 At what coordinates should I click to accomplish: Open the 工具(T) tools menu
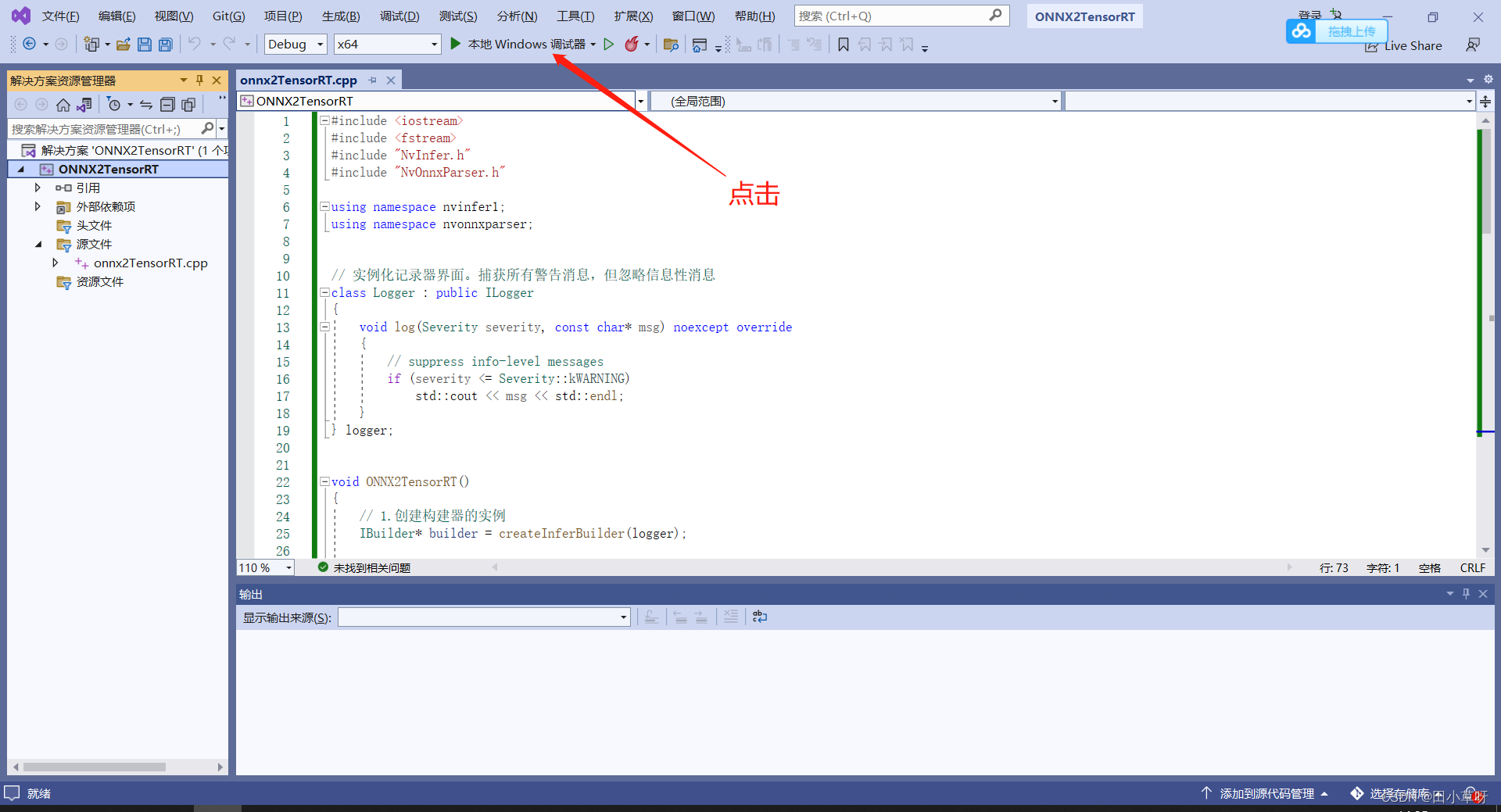(575, 16)
